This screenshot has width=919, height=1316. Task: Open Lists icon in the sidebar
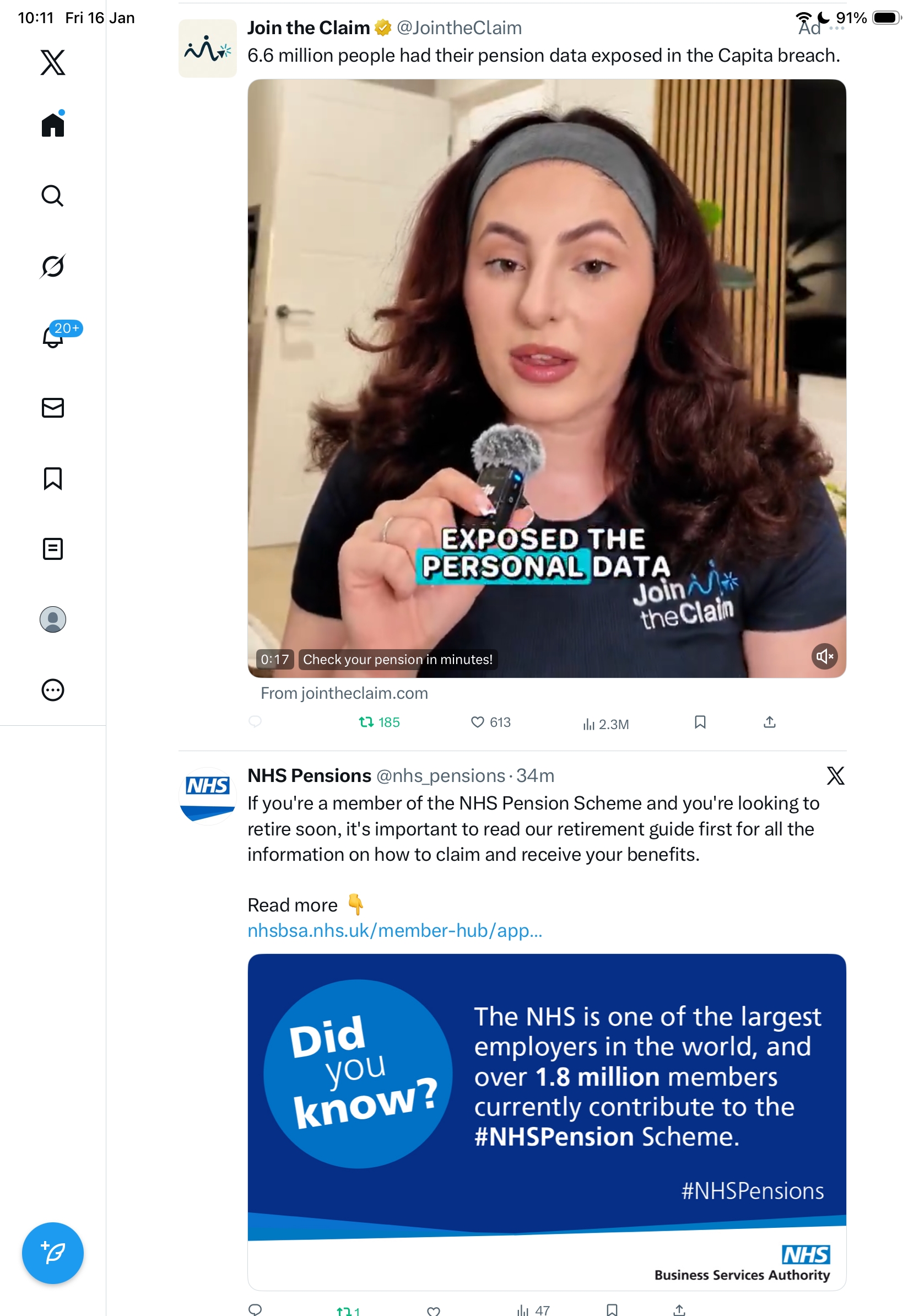[x=53, y=548]
